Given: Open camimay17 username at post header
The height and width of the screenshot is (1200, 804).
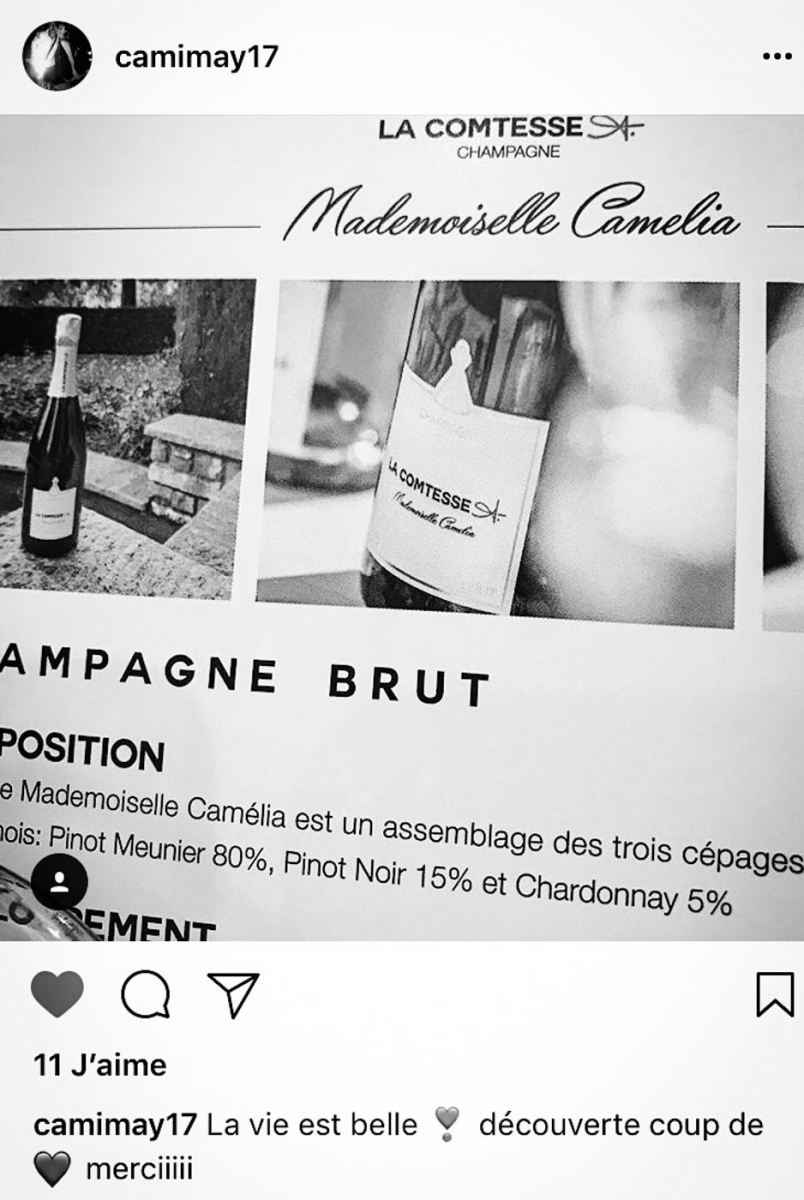Looking at the screenshot, I should click(x=197, y=58).
